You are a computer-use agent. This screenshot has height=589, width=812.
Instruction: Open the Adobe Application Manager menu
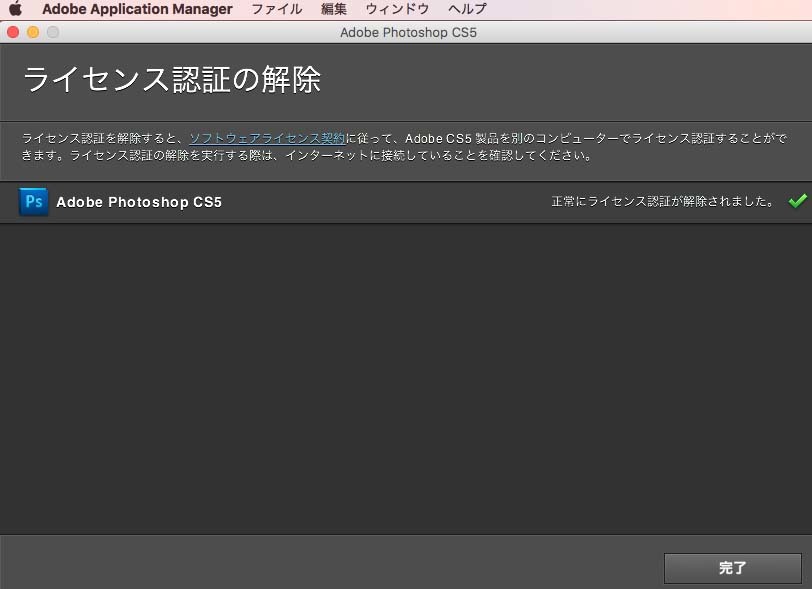click(x=137, y=9)
